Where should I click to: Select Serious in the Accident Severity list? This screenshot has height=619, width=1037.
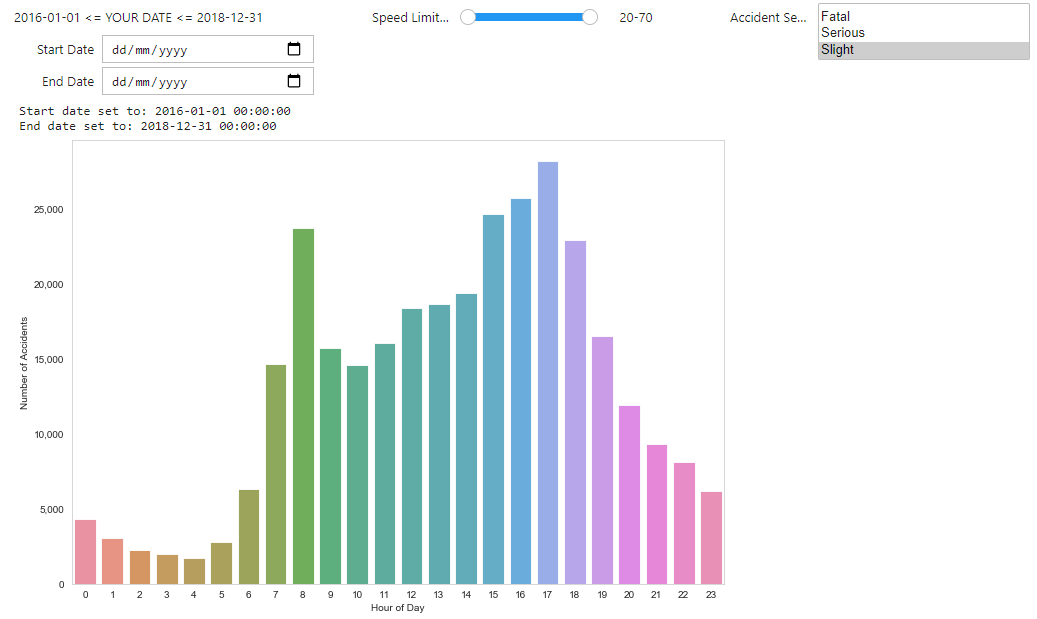tap(923, 32)
